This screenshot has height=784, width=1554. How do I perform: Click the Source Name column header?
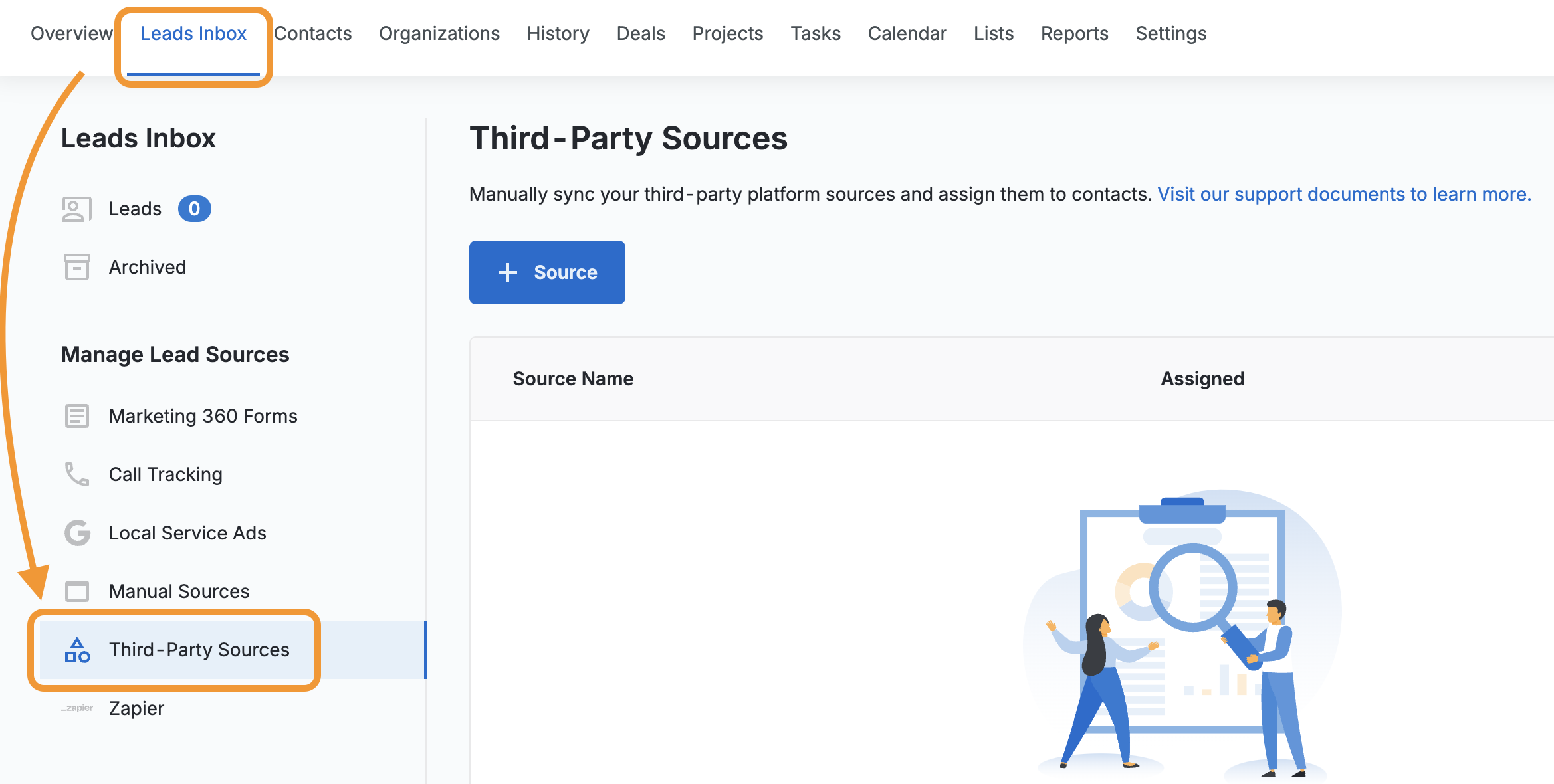573,379
